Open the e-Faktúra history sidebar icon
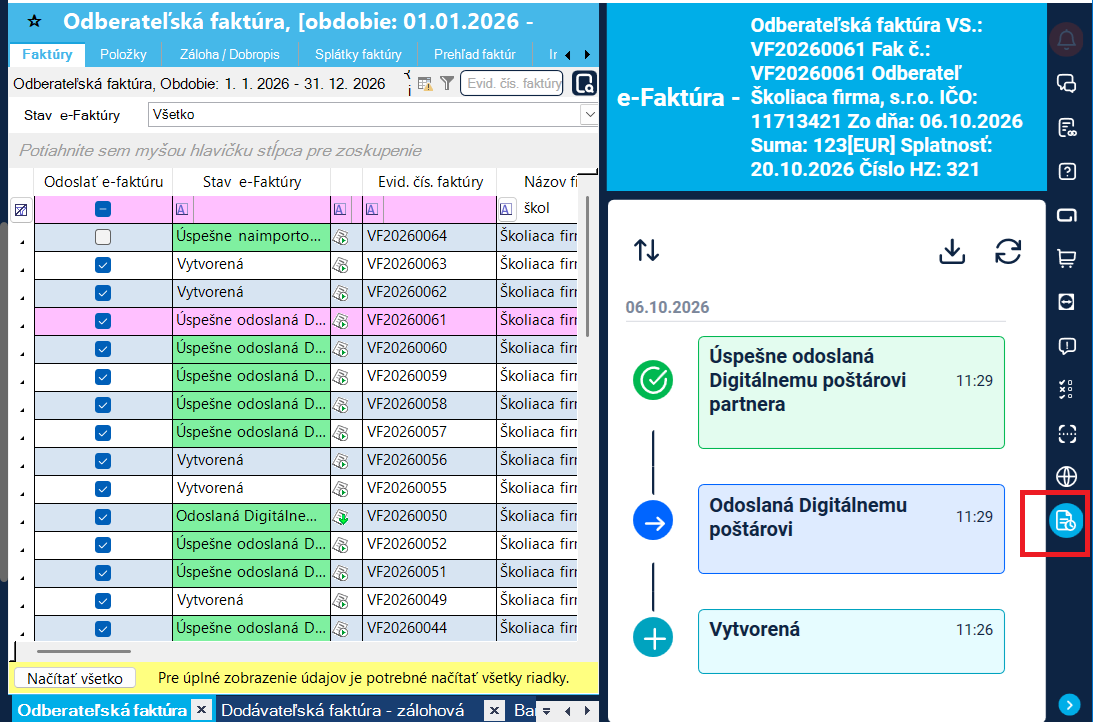Viewport: 1093px width, 722px height. pyautogui.click(x=1066, y=521)
